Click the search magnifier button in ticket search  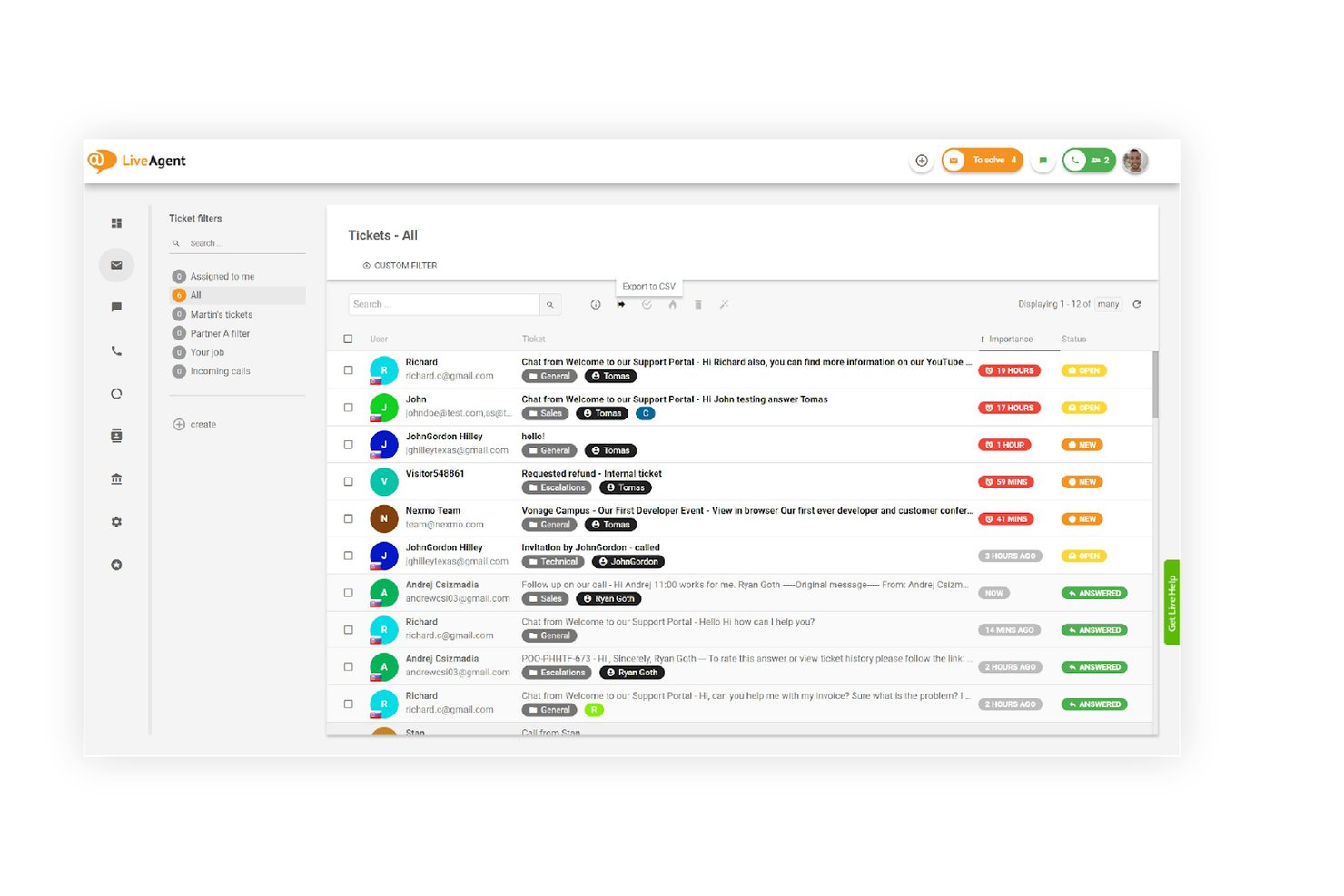[x=550, y=305]
